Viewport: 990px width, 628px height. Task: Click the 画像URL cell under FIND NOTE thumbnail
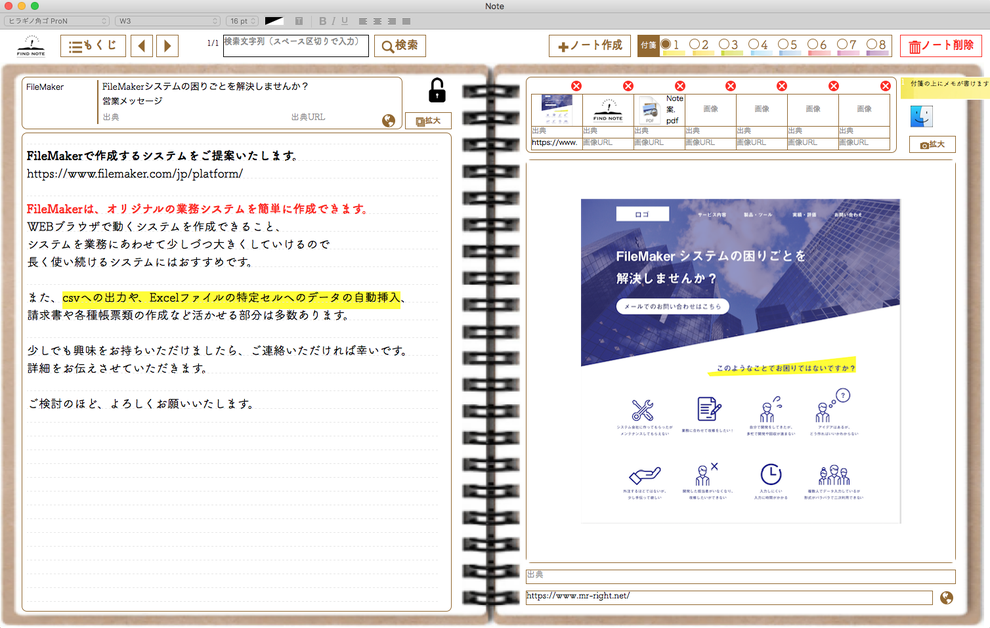(607, 143)
